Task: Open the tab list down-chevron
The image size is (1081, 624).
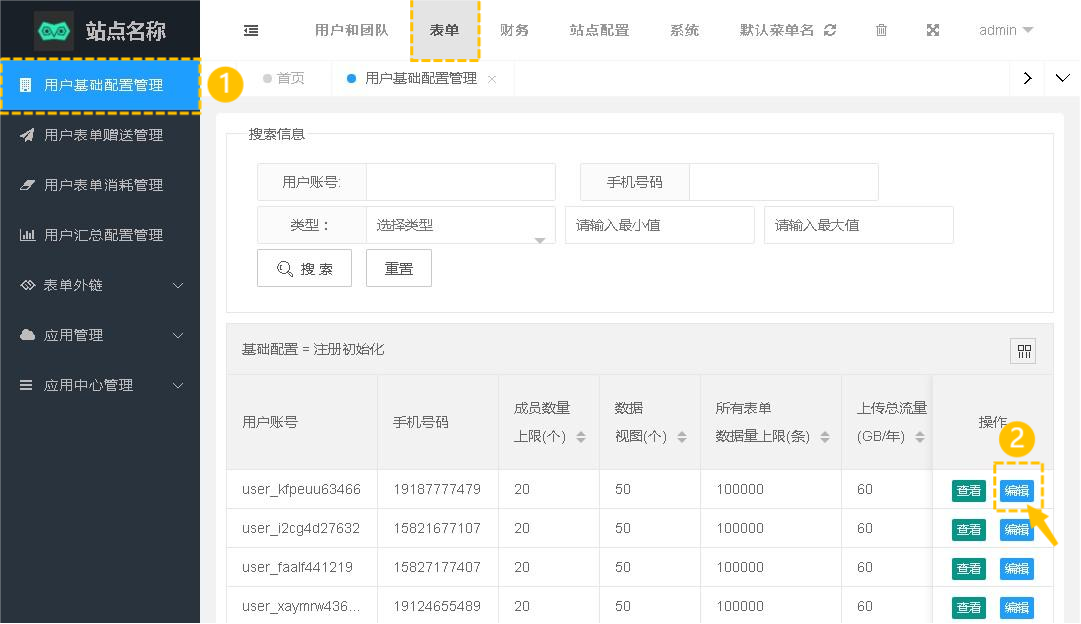Action: click(1062, 78)
